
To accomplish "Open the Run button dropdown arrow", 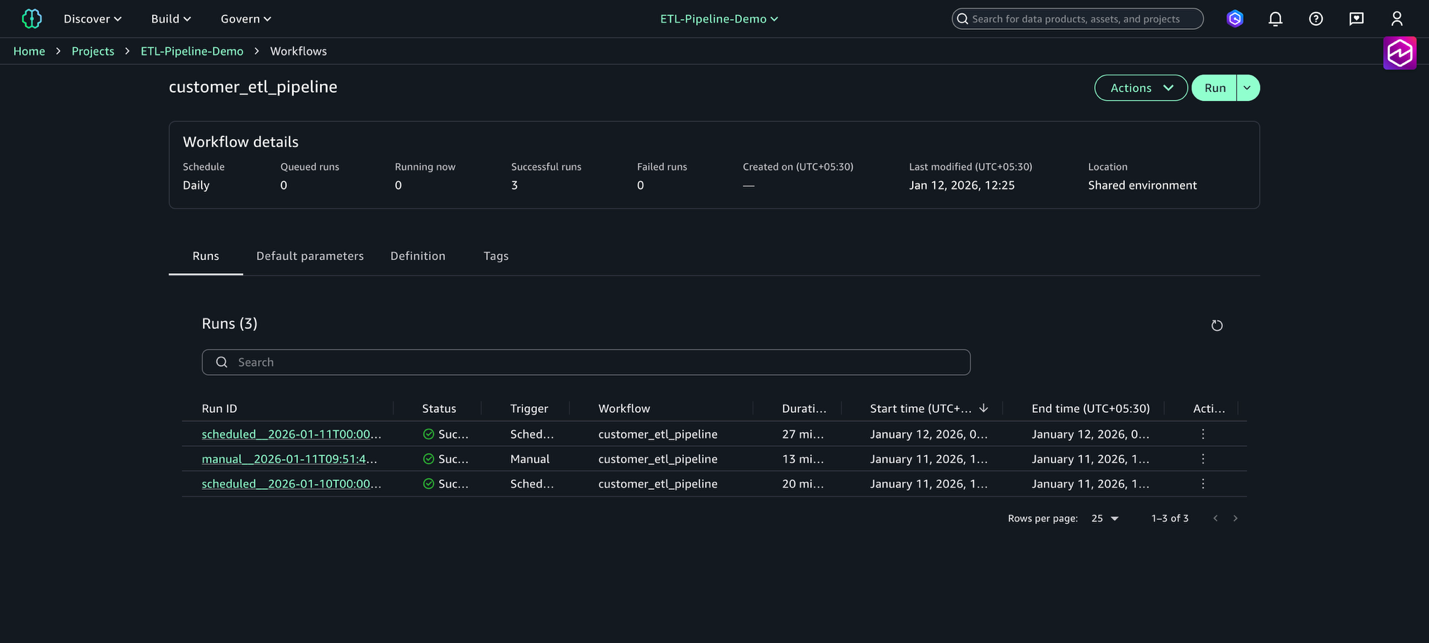I will click(1247, 88).
